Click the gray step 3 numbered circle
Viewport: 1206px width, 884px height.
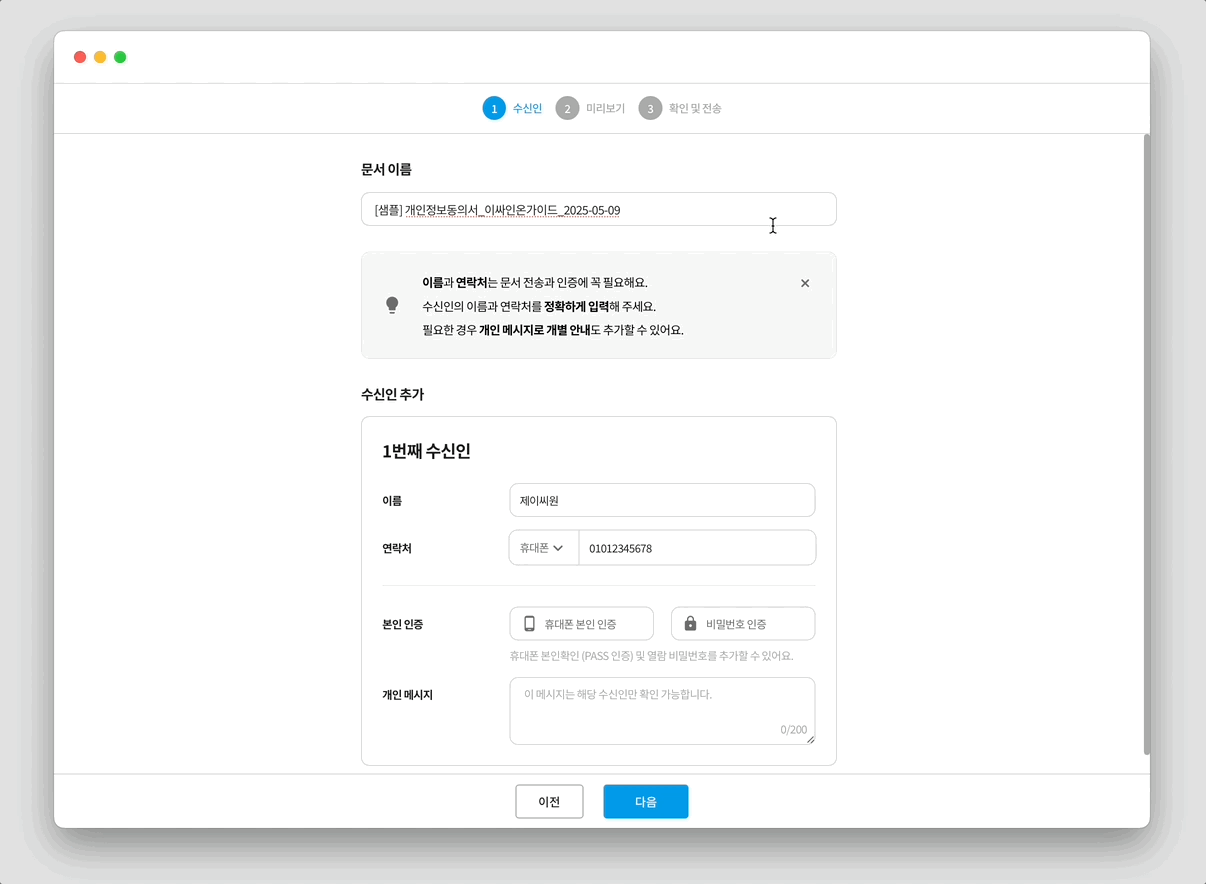[652, 108]
